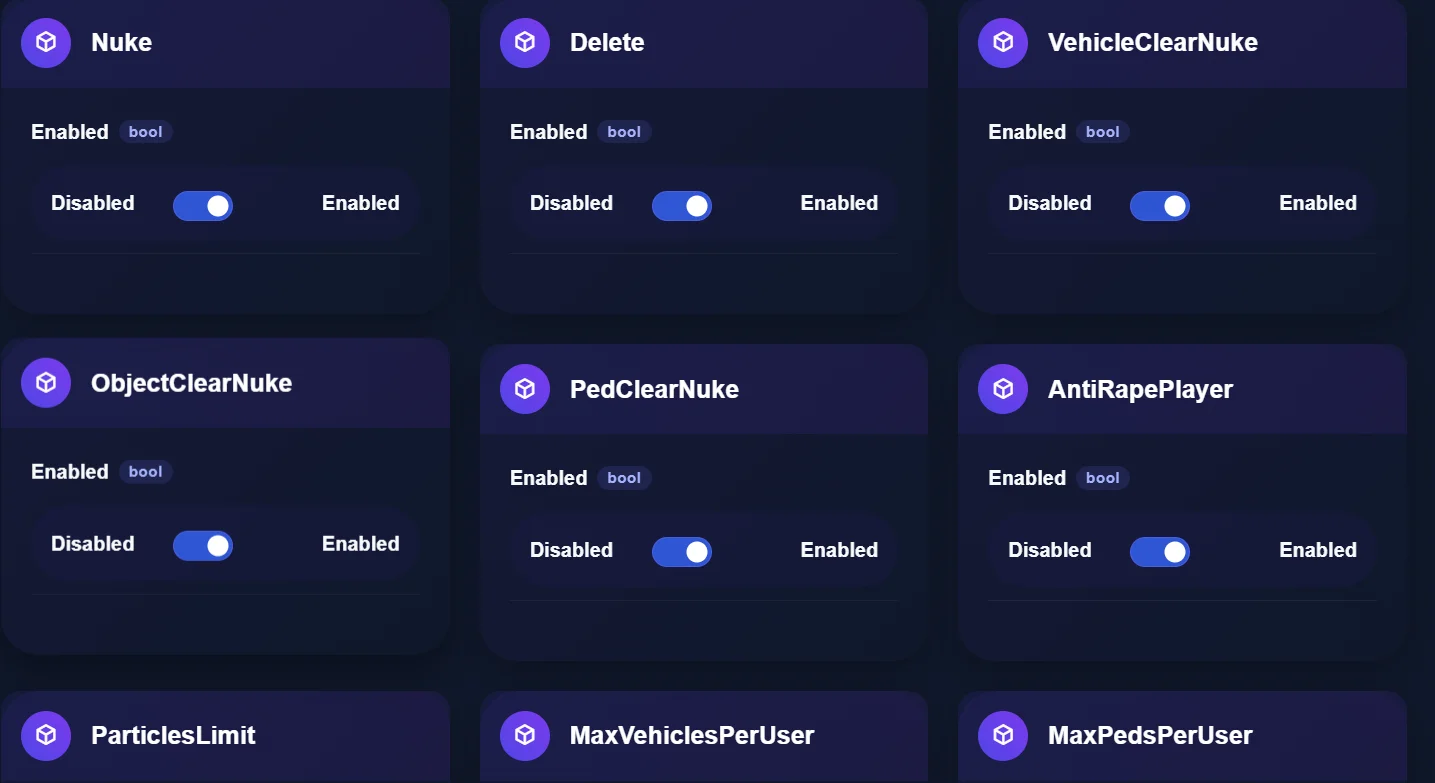Click the bool tag in Nuke card
Screen dimensions: 1435x783
[146, 132]
